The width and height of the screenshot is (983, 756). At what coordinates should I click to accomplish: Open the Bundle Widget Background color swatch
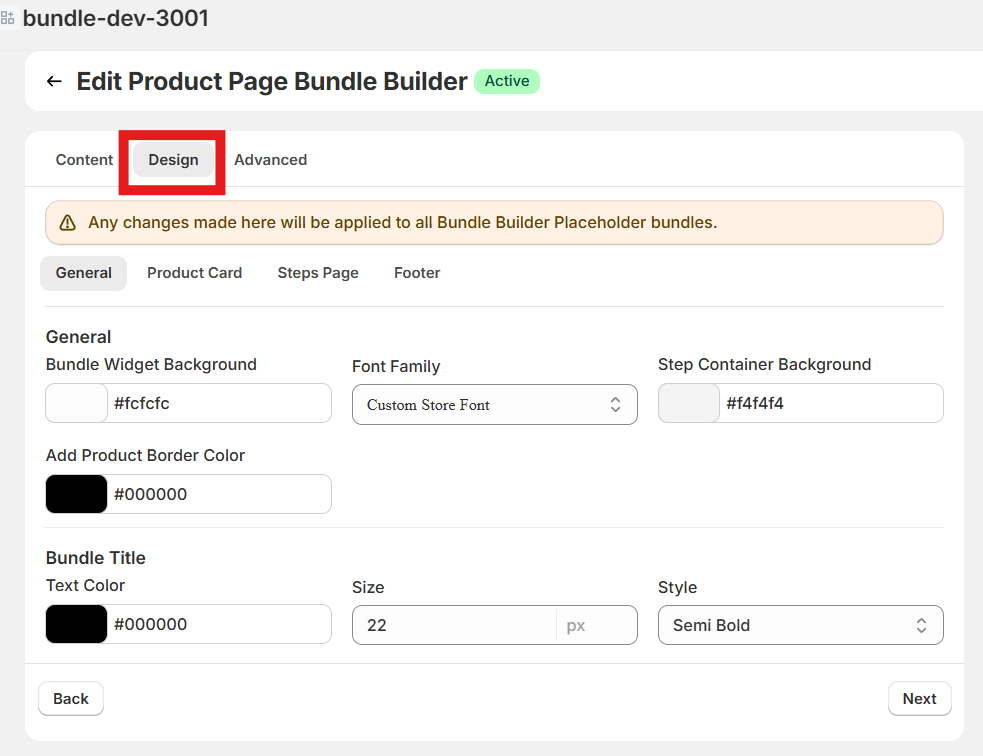coord(77,403)
